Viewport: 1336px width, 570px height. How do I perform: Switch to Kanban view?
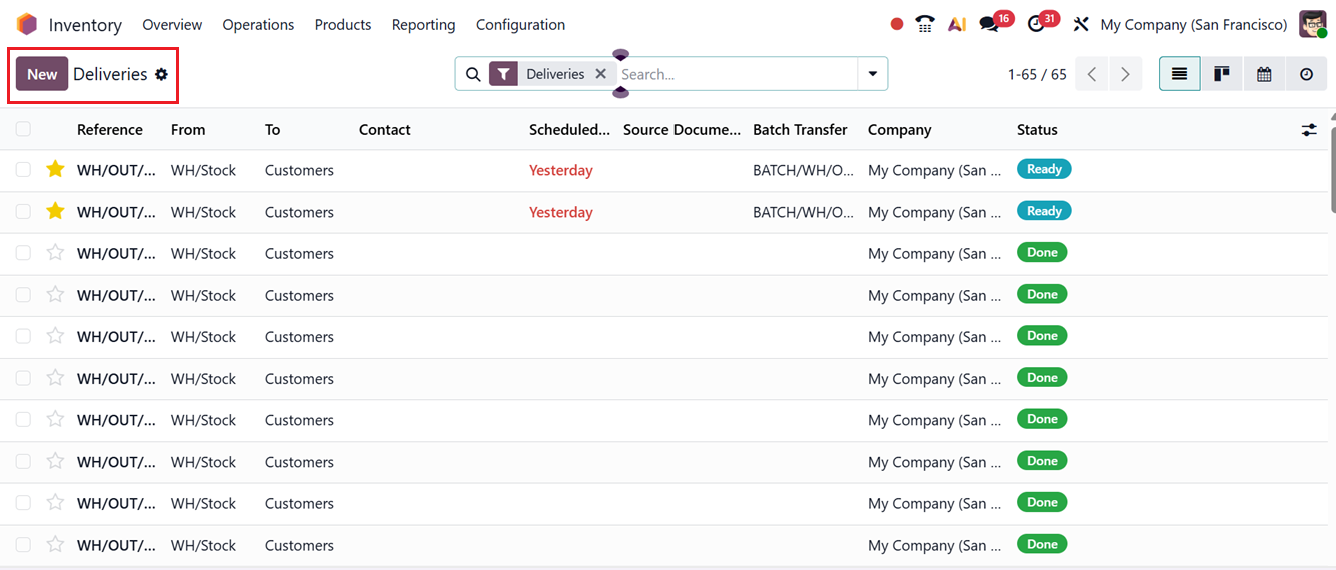(x=1222, y=74)
